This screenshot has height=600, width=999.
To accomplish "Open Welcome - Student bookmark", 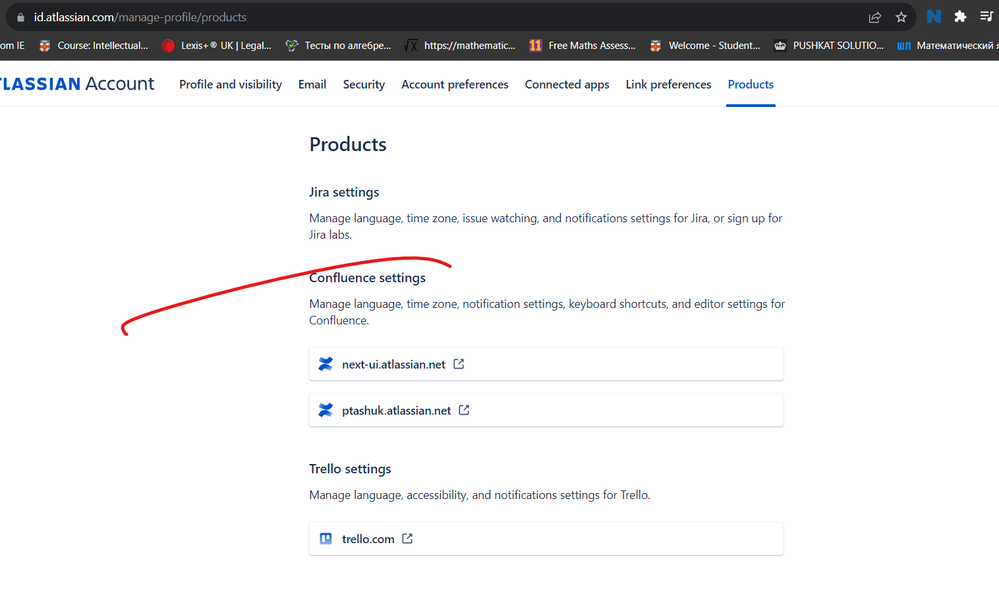I will (705, 45).
